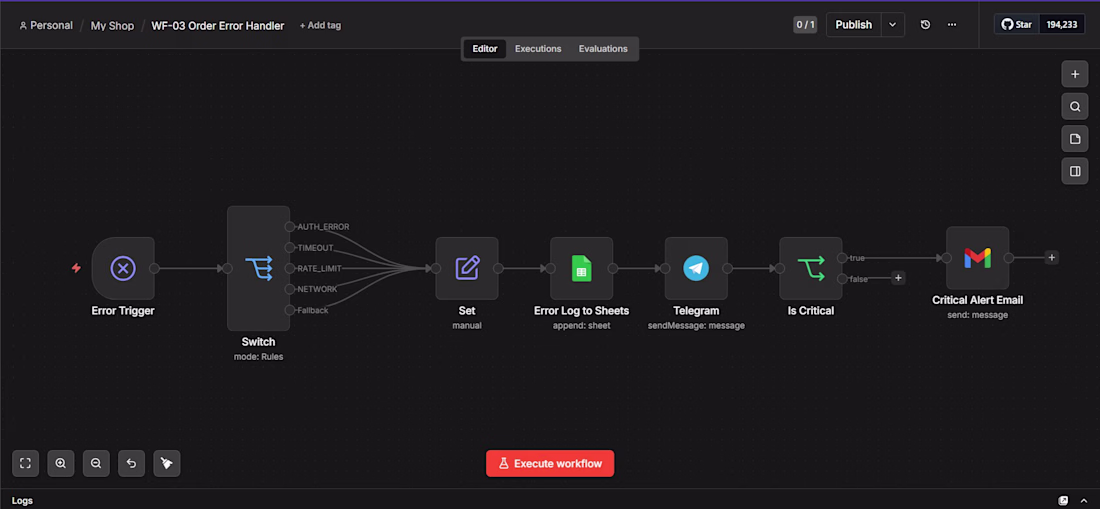Click the GitHub Star button

pyautogui.click(x=1017, y=25)
